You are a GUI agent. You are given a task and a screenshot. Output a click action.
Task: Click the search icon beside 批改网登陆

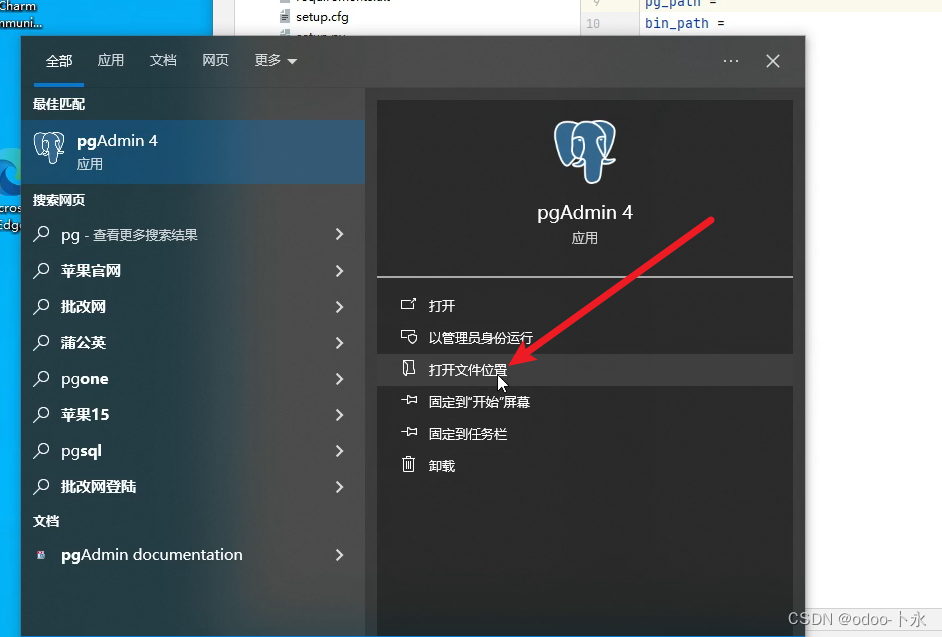[41, 486]
